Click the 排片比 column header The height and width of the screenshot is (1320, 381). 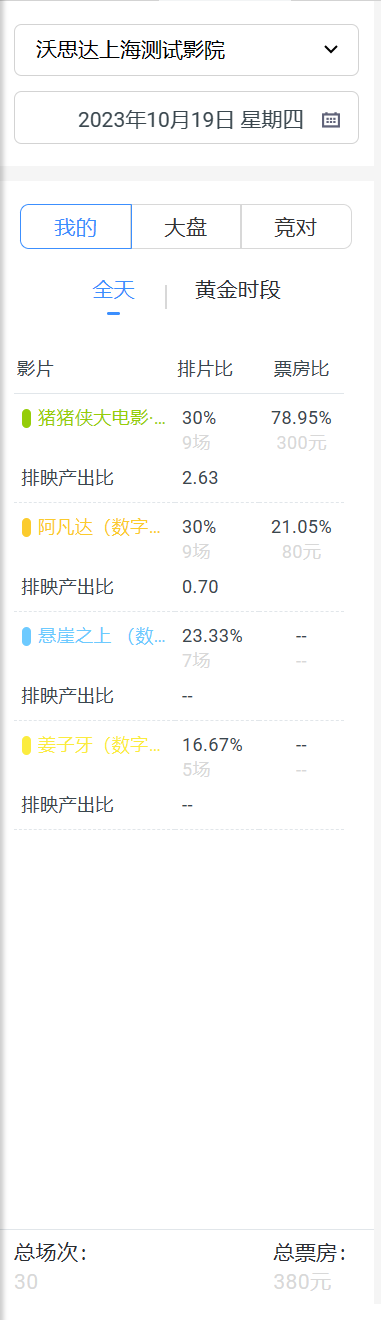pos(205,369)
